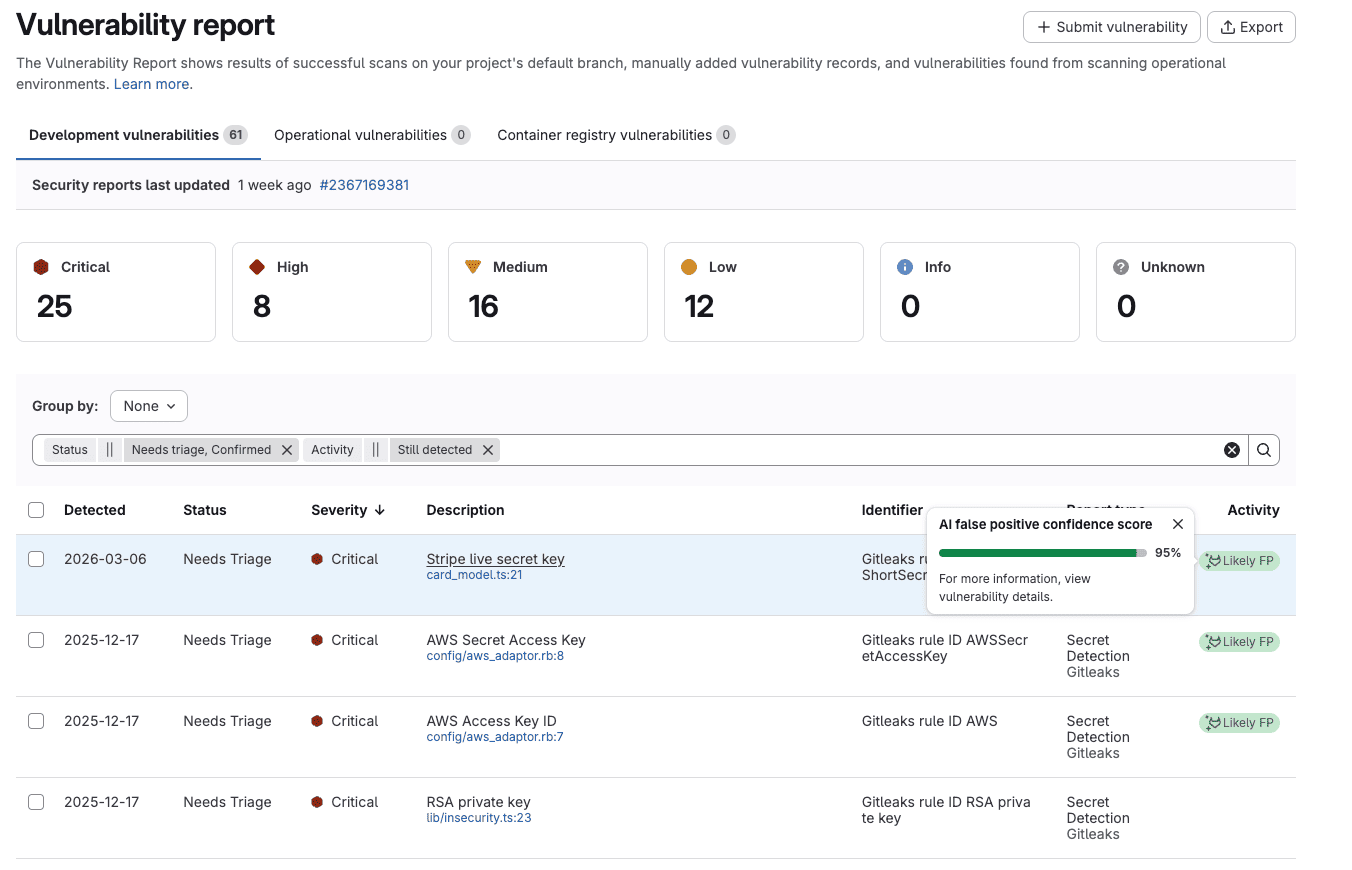This screenshot has height=870, width=1352.
Task: Check the checkbox on the RSA private key row
Action: click(x=36, y=801)
